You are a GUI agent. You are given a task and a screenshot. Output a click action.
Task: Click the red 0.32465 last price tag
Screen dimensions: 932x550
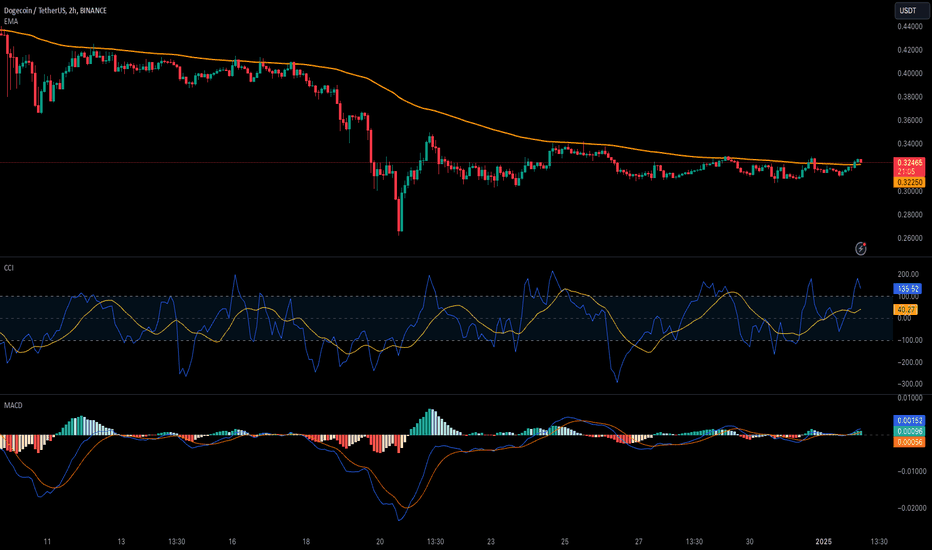909,162
